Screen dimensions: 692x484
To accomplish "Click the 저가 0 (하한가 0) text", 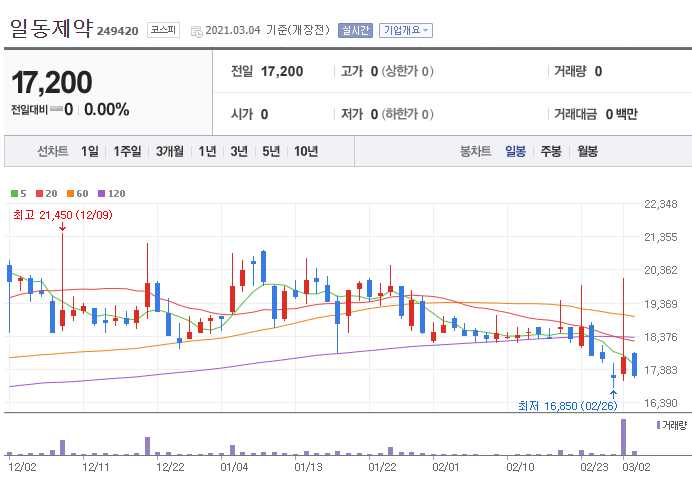I will (x=387, y=114).
